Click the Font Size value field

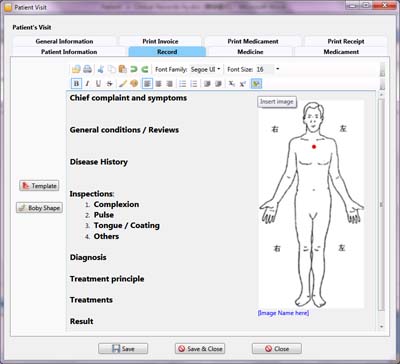coord(265,69)
